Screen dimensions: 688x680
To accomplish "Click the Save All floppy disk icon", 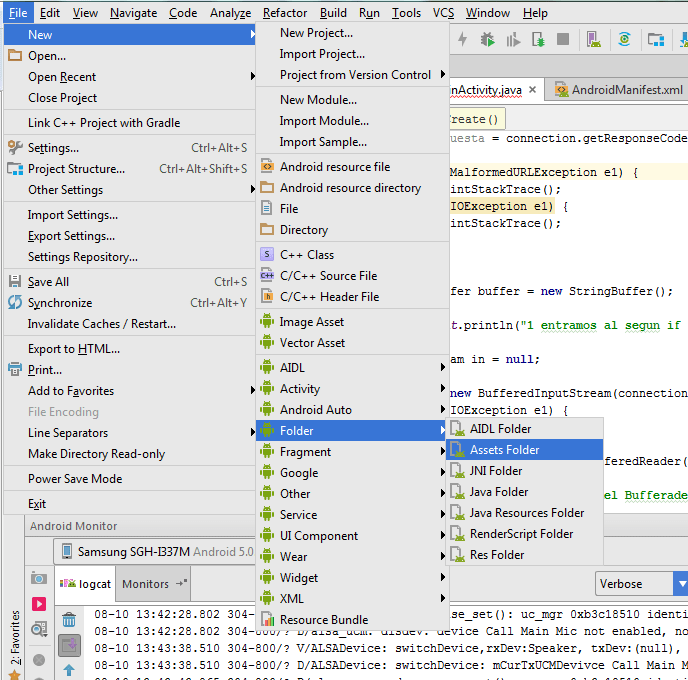I will pyautogui.click(x=15, y=281).
